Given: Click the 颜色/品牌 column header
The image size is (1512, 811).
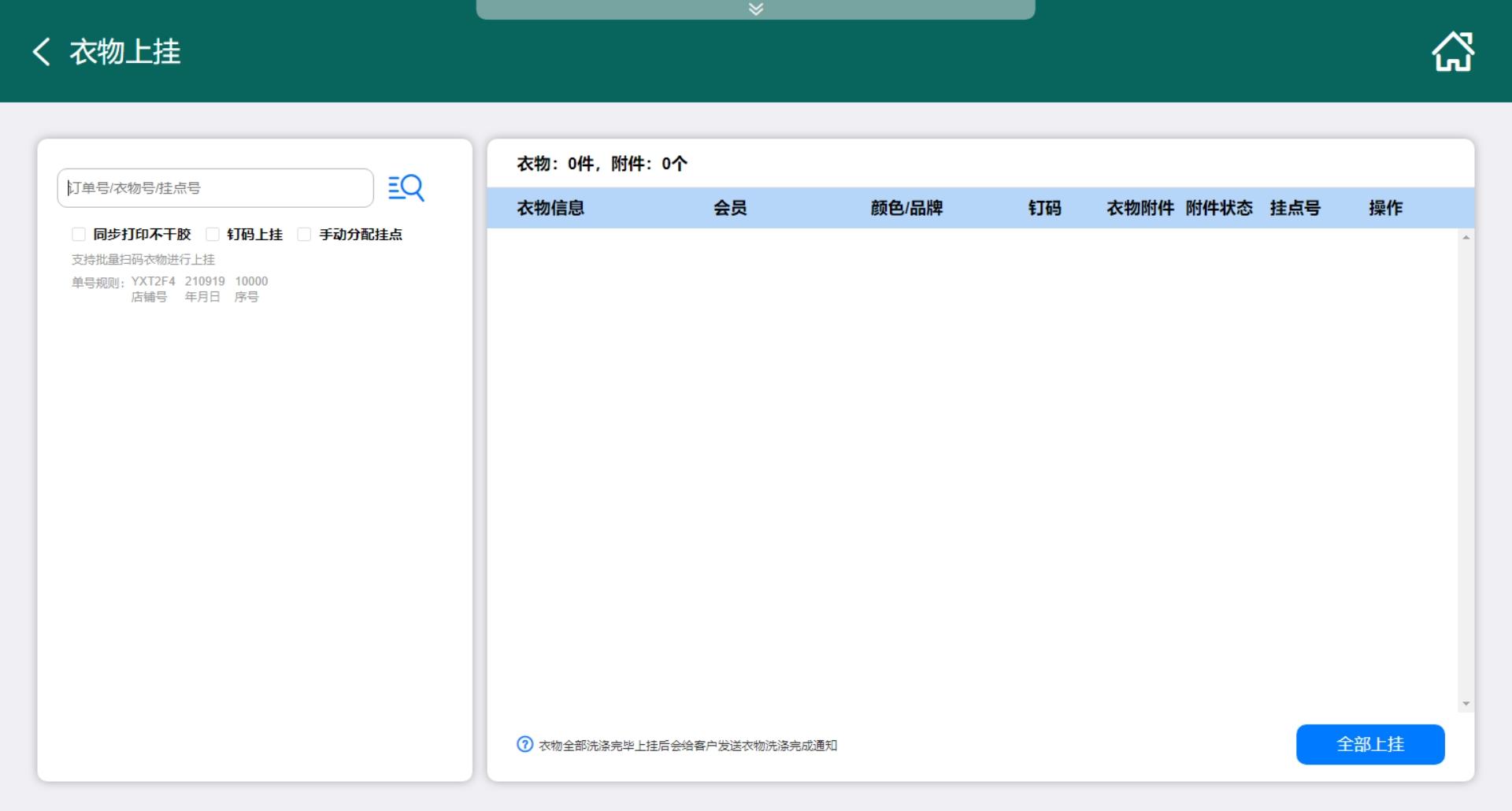Looking at the screenshot, I should tap(906, 208).
